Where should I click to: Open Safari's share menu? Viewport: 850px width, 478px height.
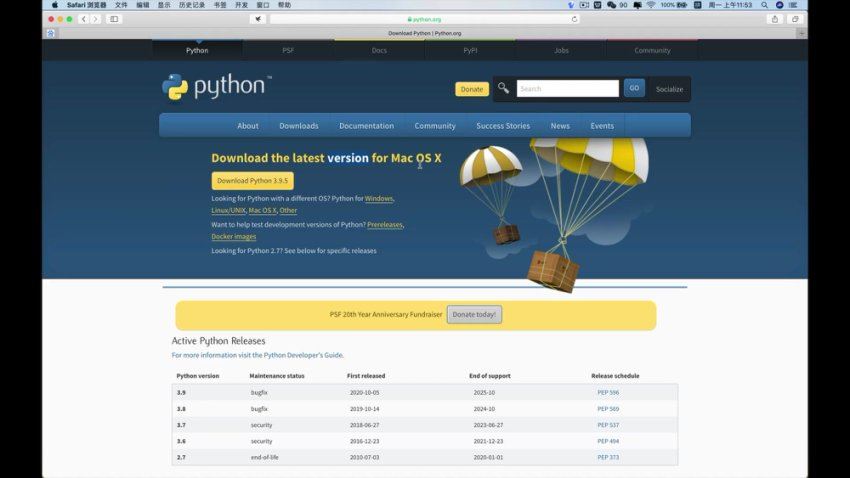tap(775, 19)
